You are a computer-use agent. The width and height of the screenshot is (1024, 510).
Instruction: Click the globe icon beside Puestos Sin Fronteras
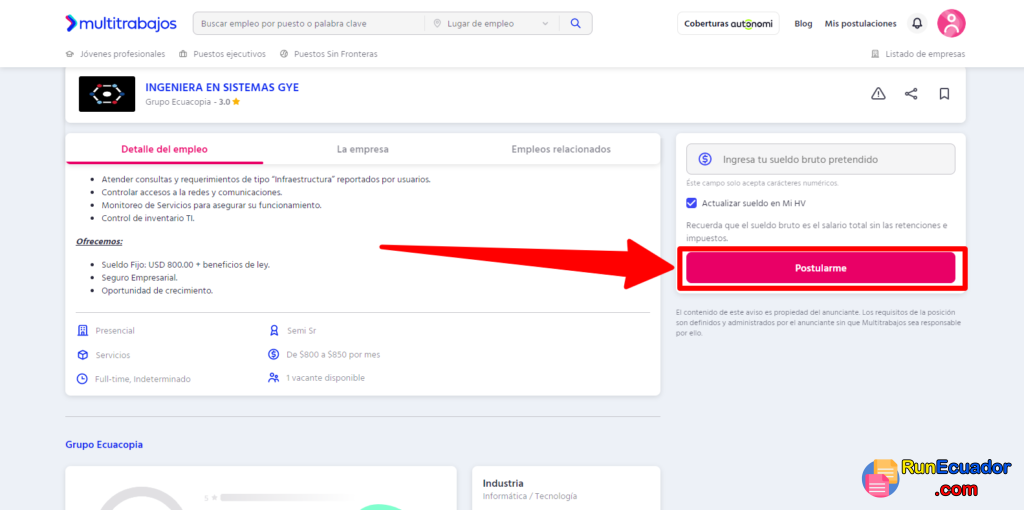pos(284,54)
